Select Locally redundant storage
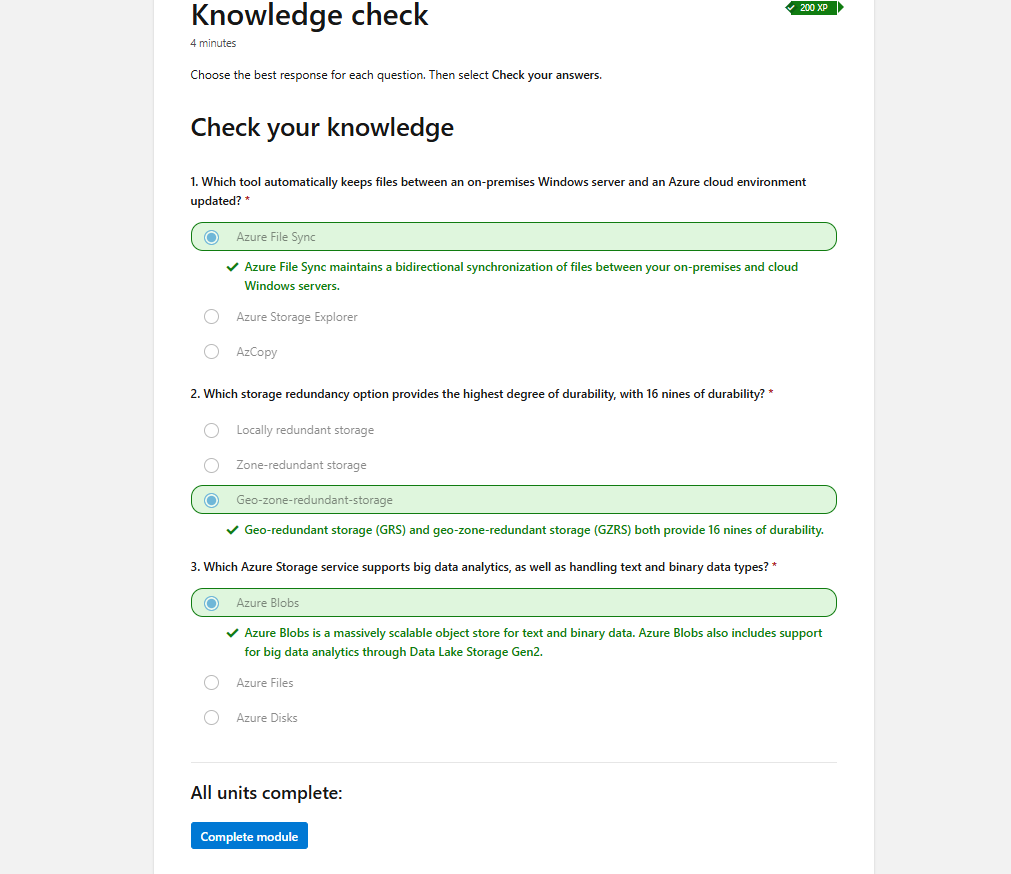Image resolution: width=1011 pixels, height=874 pixels. 211,430
